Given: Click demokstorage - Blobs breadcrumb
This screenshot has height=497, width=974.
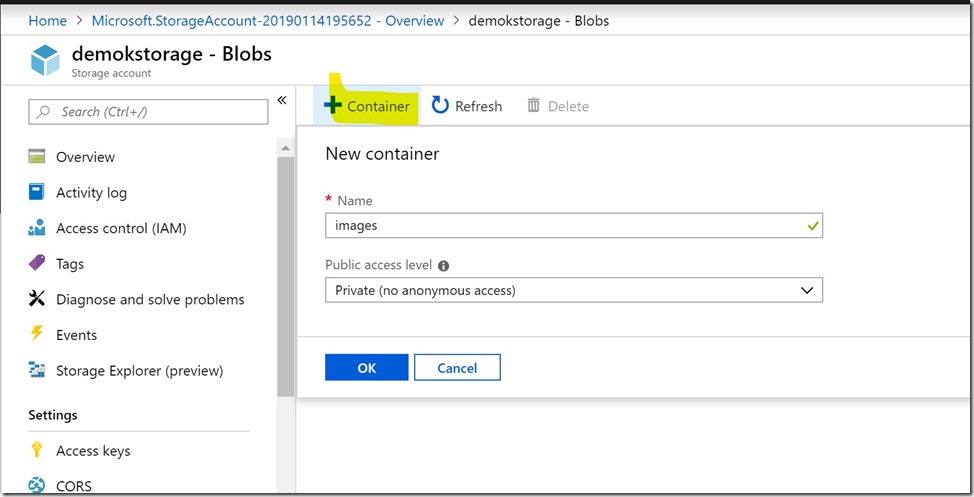Looking at the screenshot, I should [x=539, y=21].
